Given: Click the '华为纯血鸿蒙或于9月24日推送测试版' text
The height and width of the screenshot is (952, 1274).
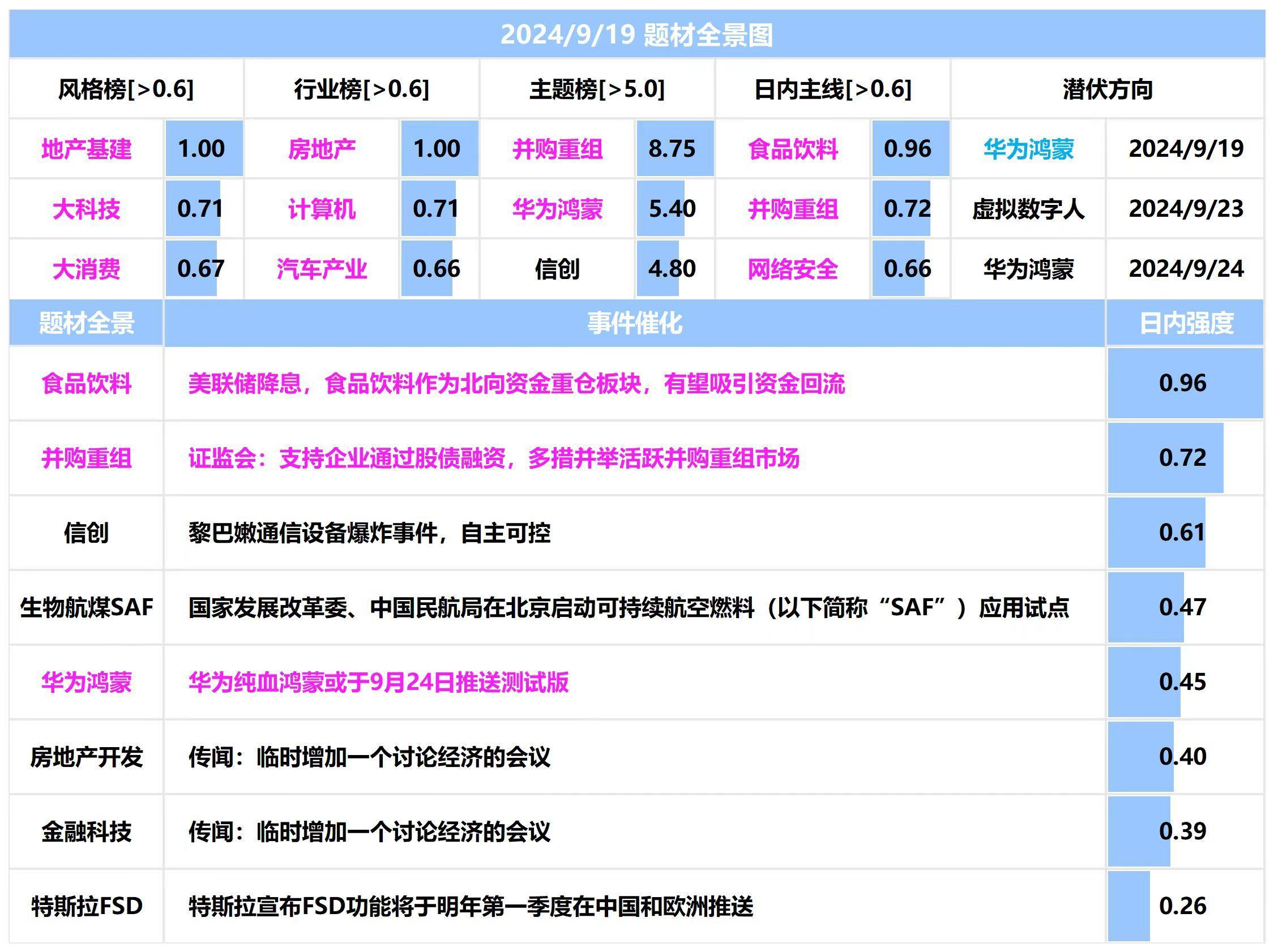Looking at the screenshot, I should point(378,682).
